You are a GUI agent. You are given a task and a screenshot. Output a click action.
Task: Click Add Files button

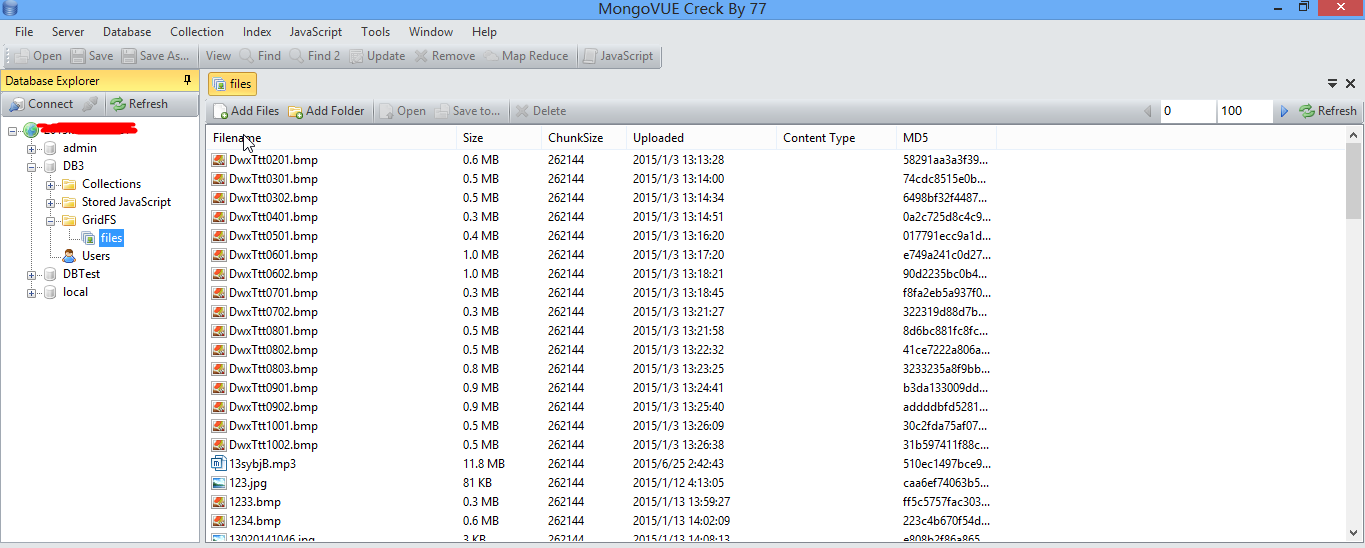click(246, 111)
